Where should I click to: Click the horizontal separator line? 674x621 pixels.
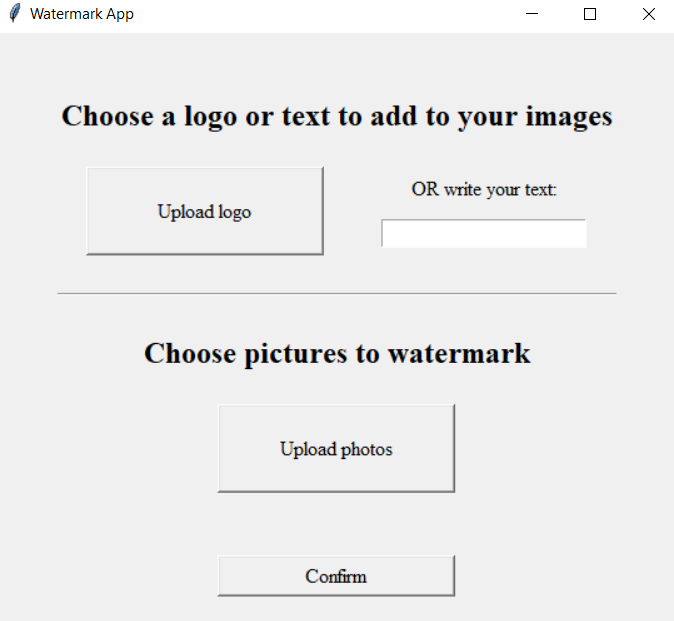(x=337, y=294)
